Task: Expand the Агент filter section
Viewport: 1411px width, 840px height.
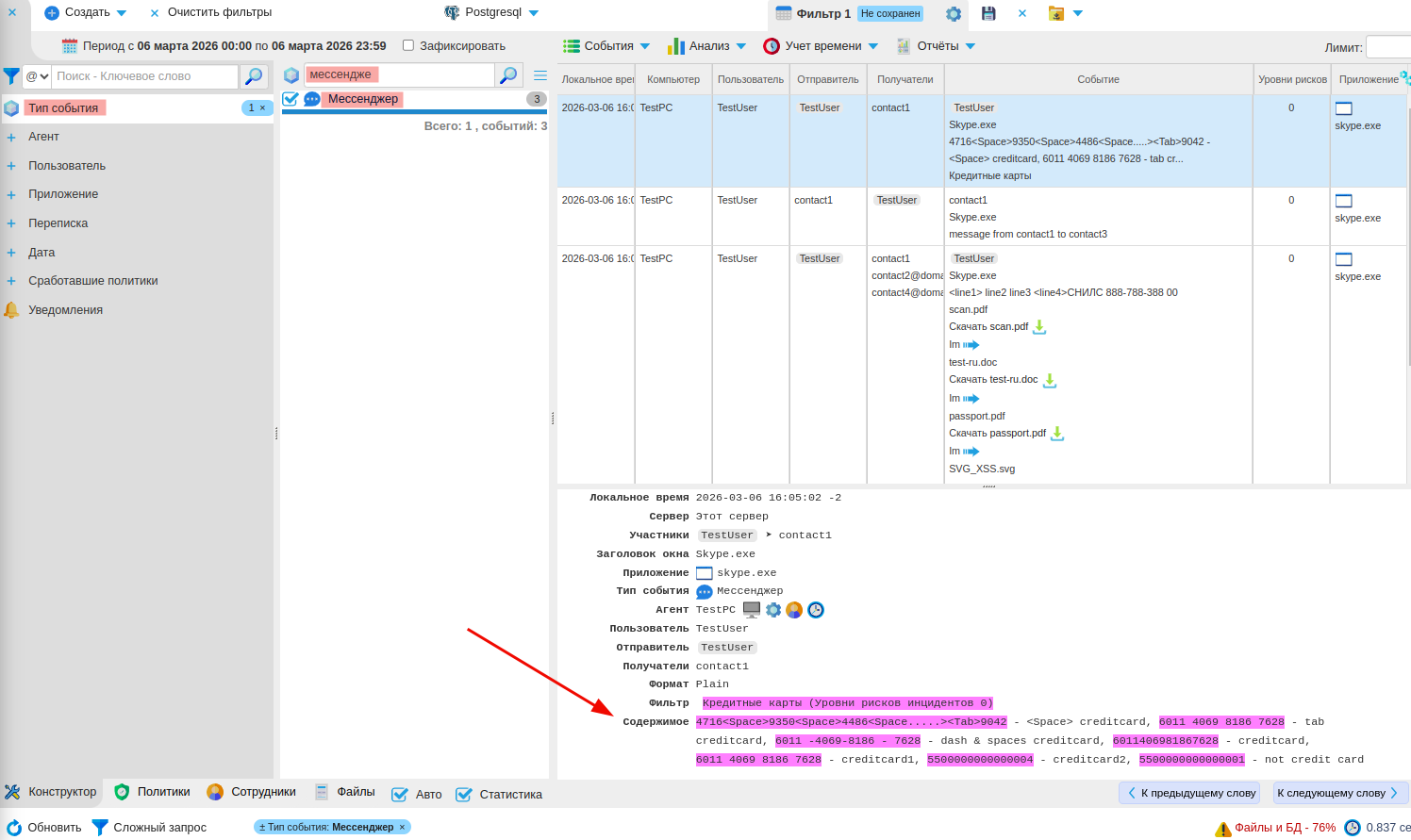Action: 11,137
